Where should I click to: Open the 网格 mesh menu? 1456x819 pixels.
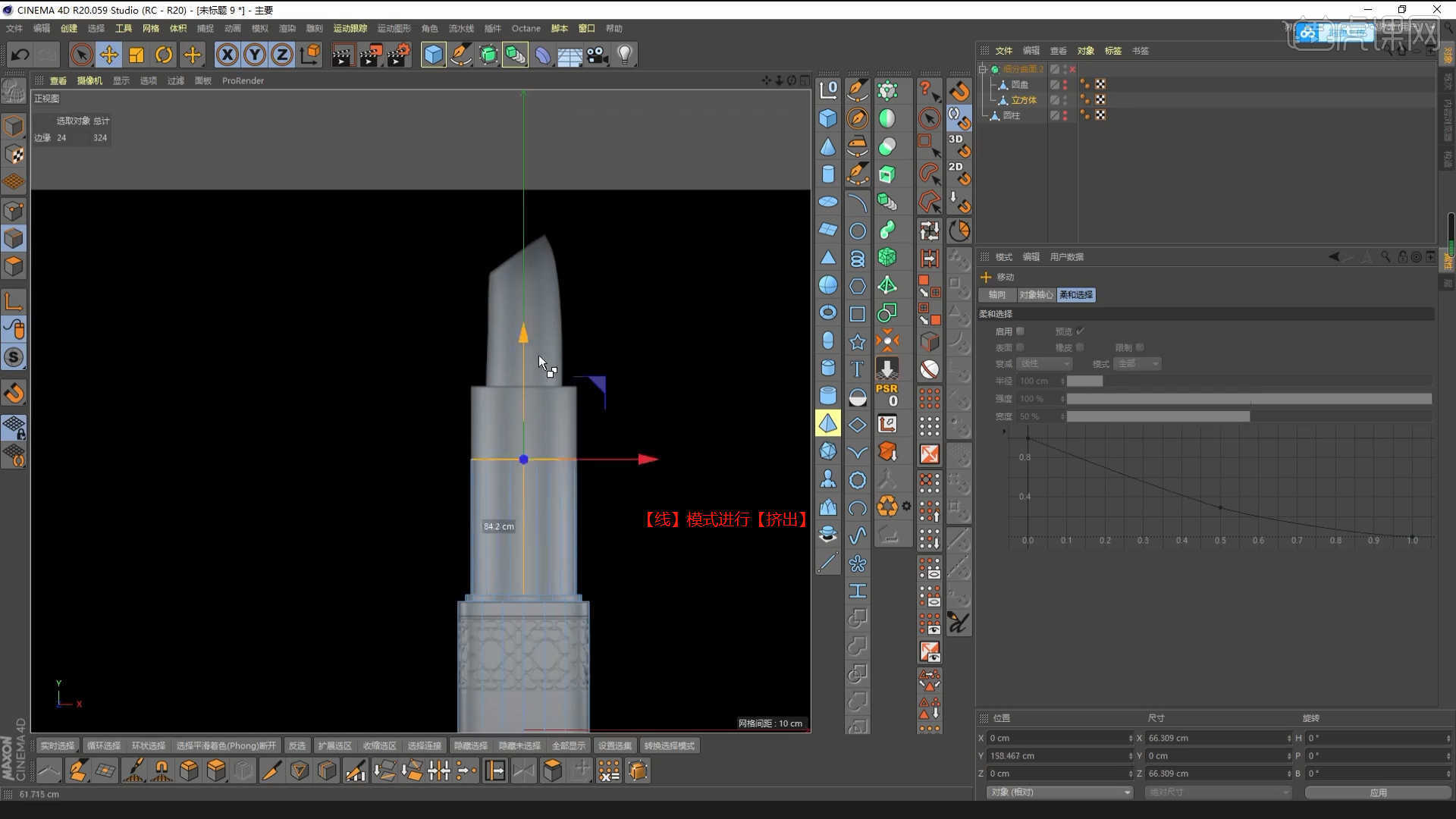(x=151, y=28)
